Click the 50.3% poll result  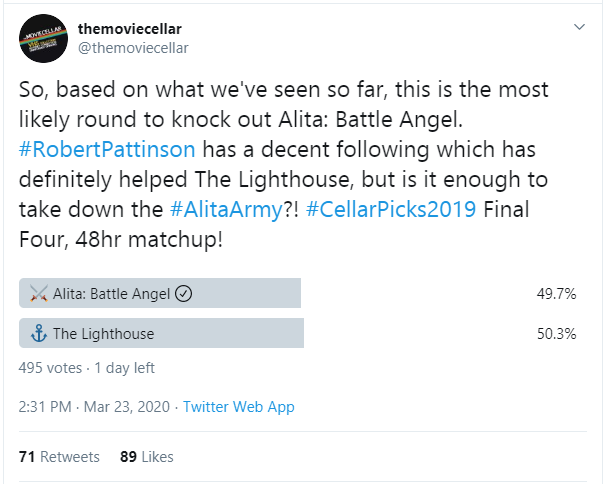[x=556, y=333]
